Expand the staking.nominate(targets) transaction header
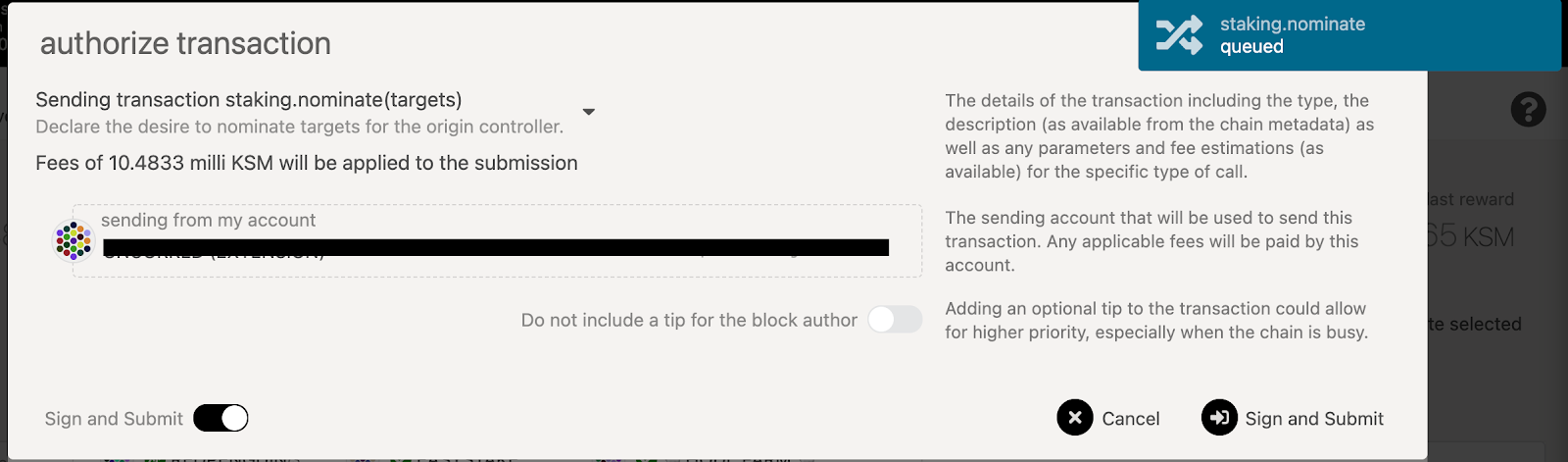1568x462 pixels. pyautogui.click(x=249, y=100)
